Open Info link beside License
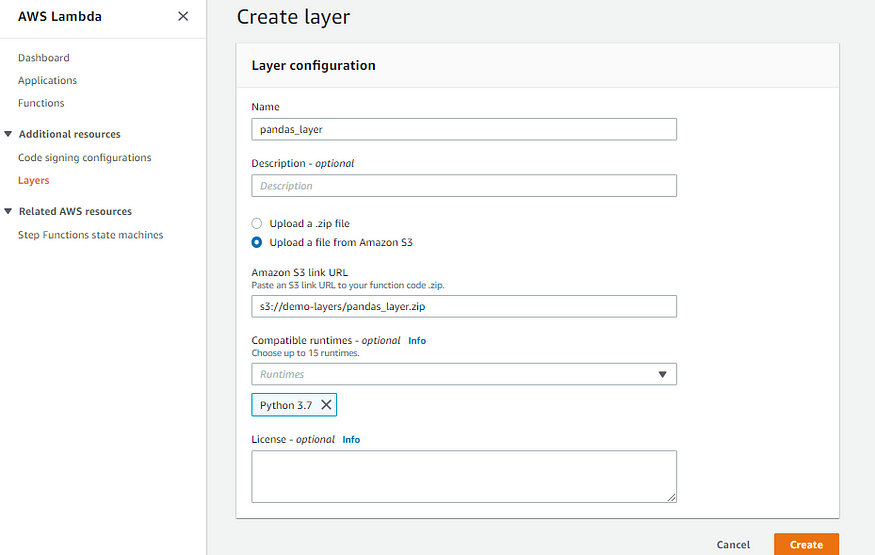Viewport: 875px width, 555px height. pyautogui.click(x=351, y=440)
